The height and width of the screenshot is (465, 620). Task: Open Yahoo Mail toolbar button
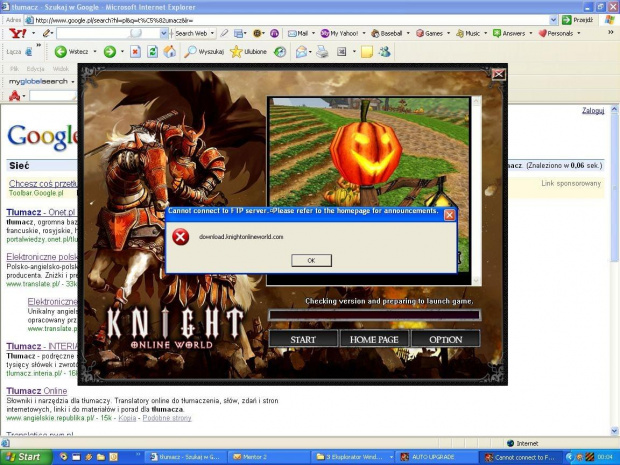pos(298,34)
